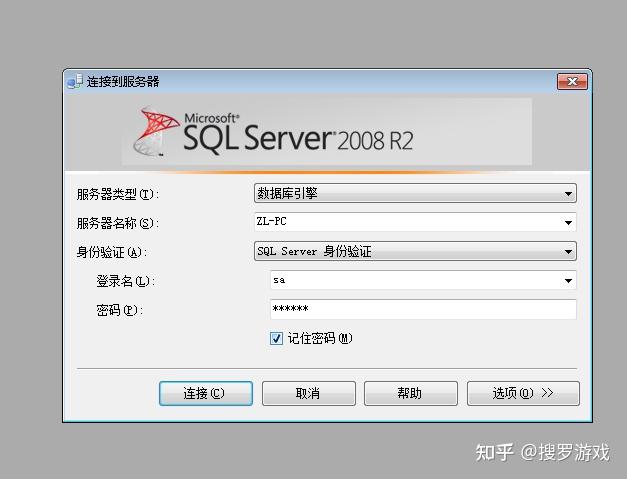Click the 登录名(L) label

click(x=125, y=281)
